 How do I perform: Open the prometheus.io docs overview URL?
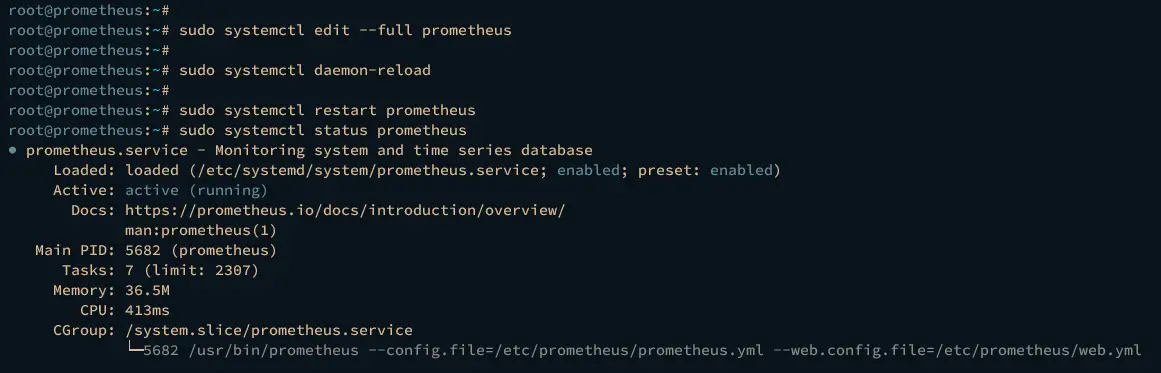coord(345,210)
